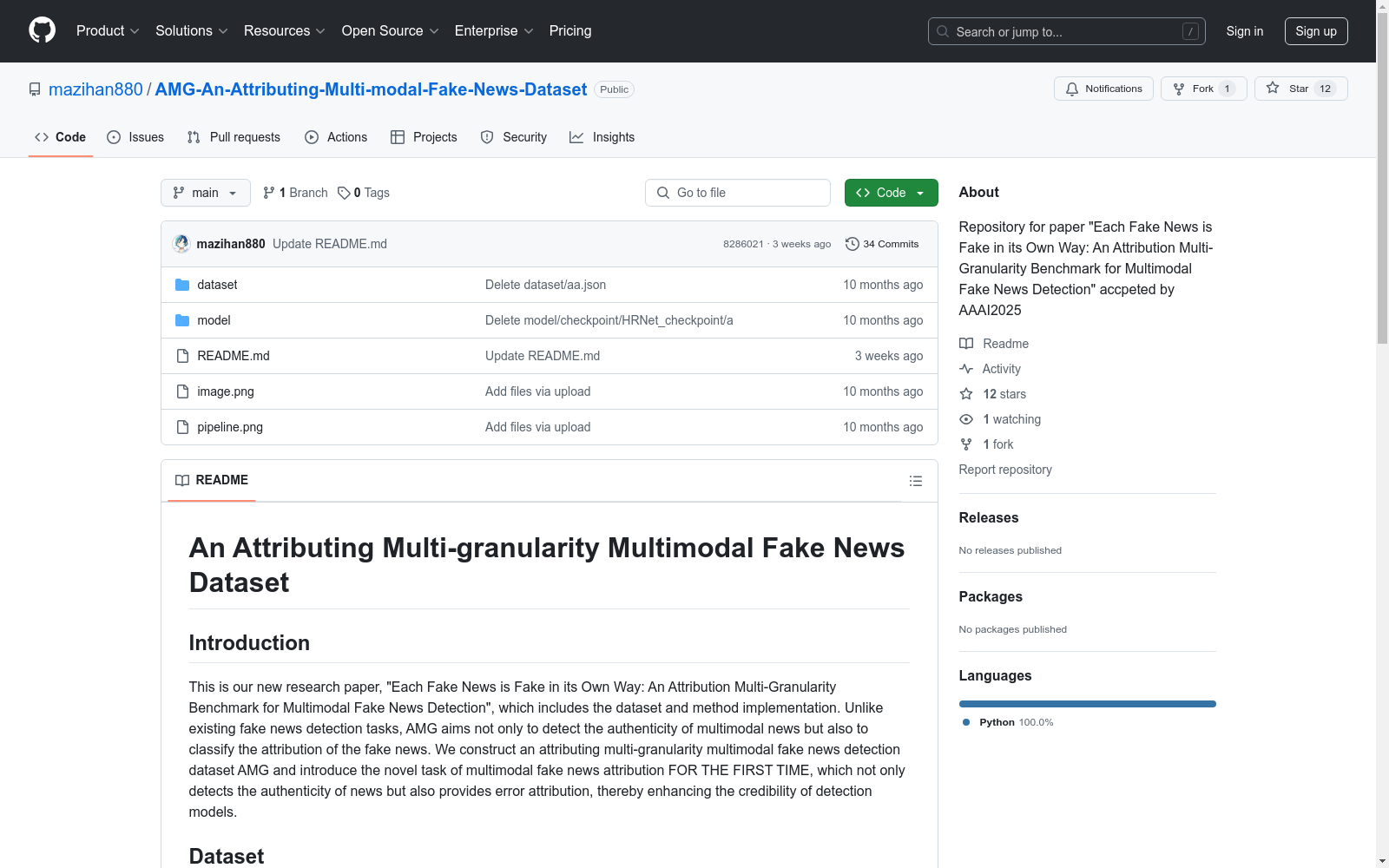Click the pipeline.png file icon
Viewport: 1389px width, 868px height.
[182, 427]
